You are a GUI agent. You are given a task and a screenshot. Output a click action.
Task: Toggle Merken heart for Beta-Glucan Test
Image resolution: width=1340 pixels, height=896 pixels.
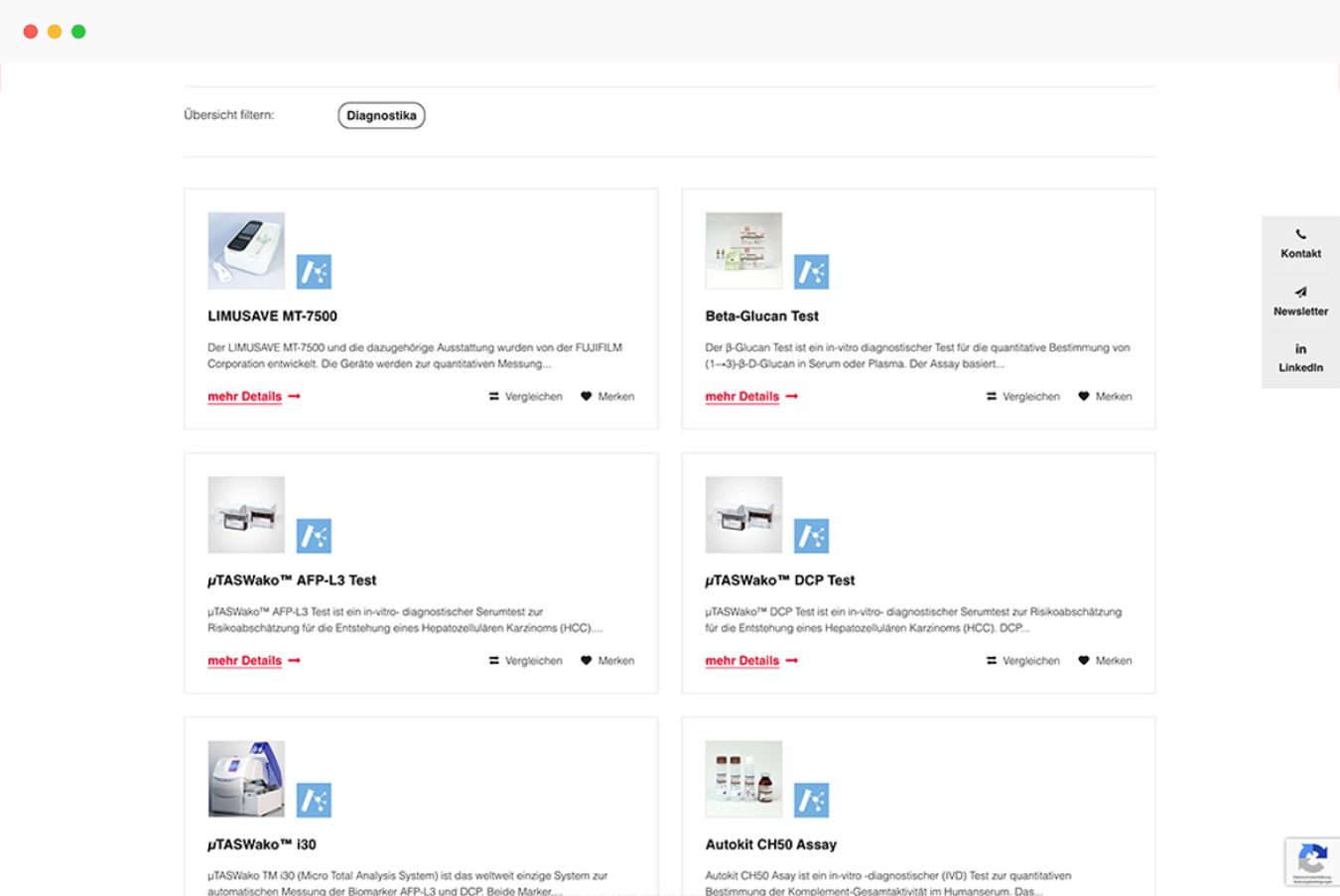click(1084, 397)
